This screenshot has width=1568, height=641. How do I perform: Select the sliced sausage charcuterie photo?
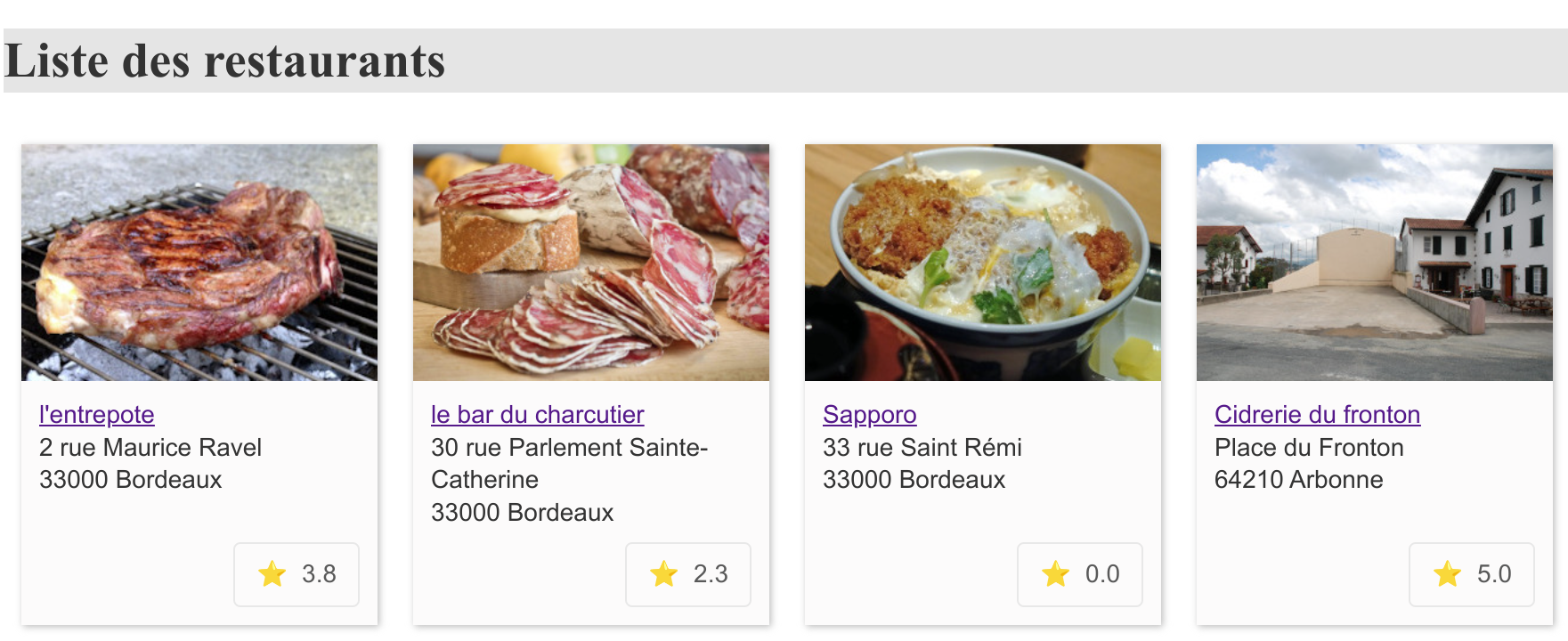591,263
